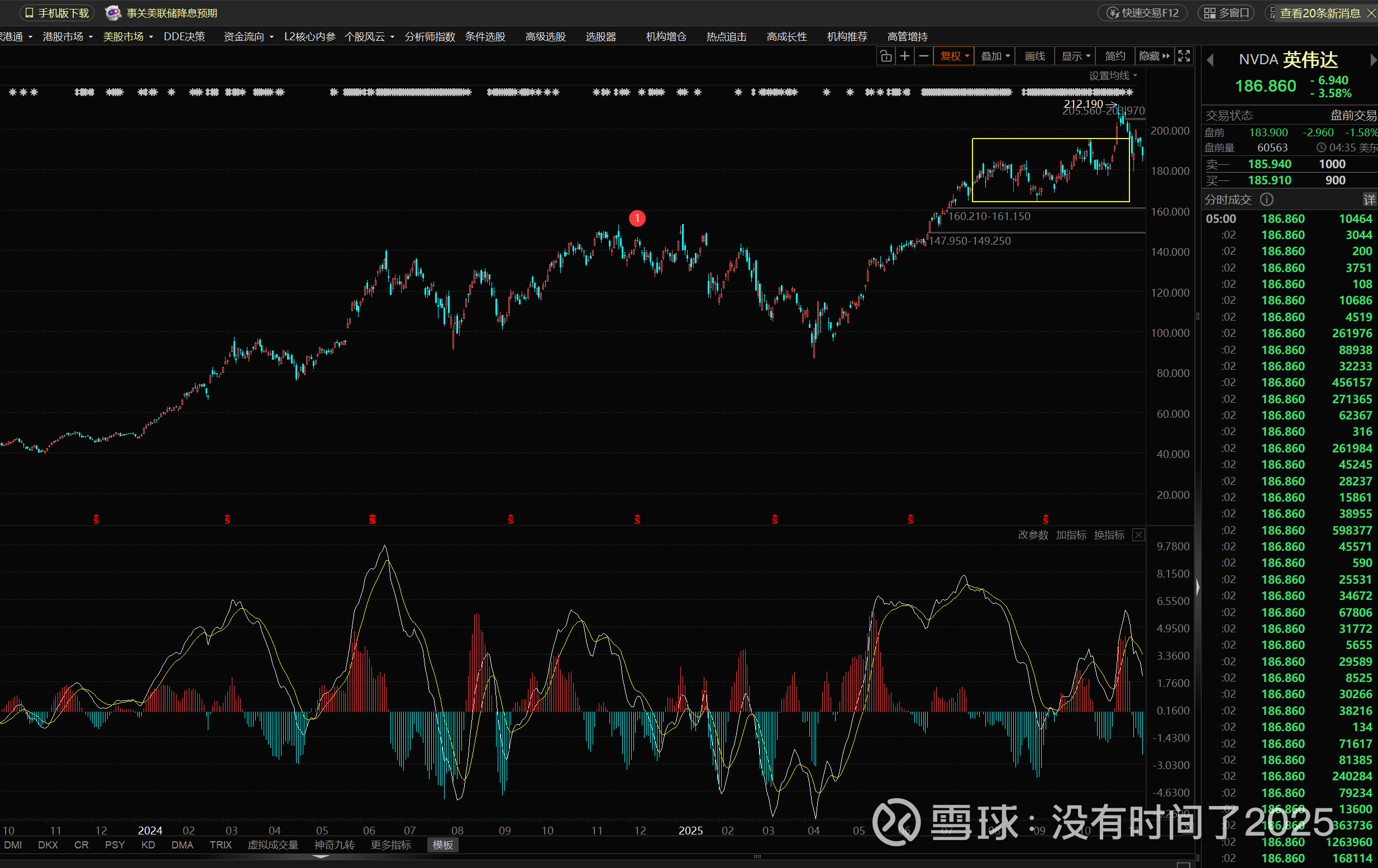1378x868 pixels.
Task: Go to previous stock with left arrow
Action: [1210, 60]
